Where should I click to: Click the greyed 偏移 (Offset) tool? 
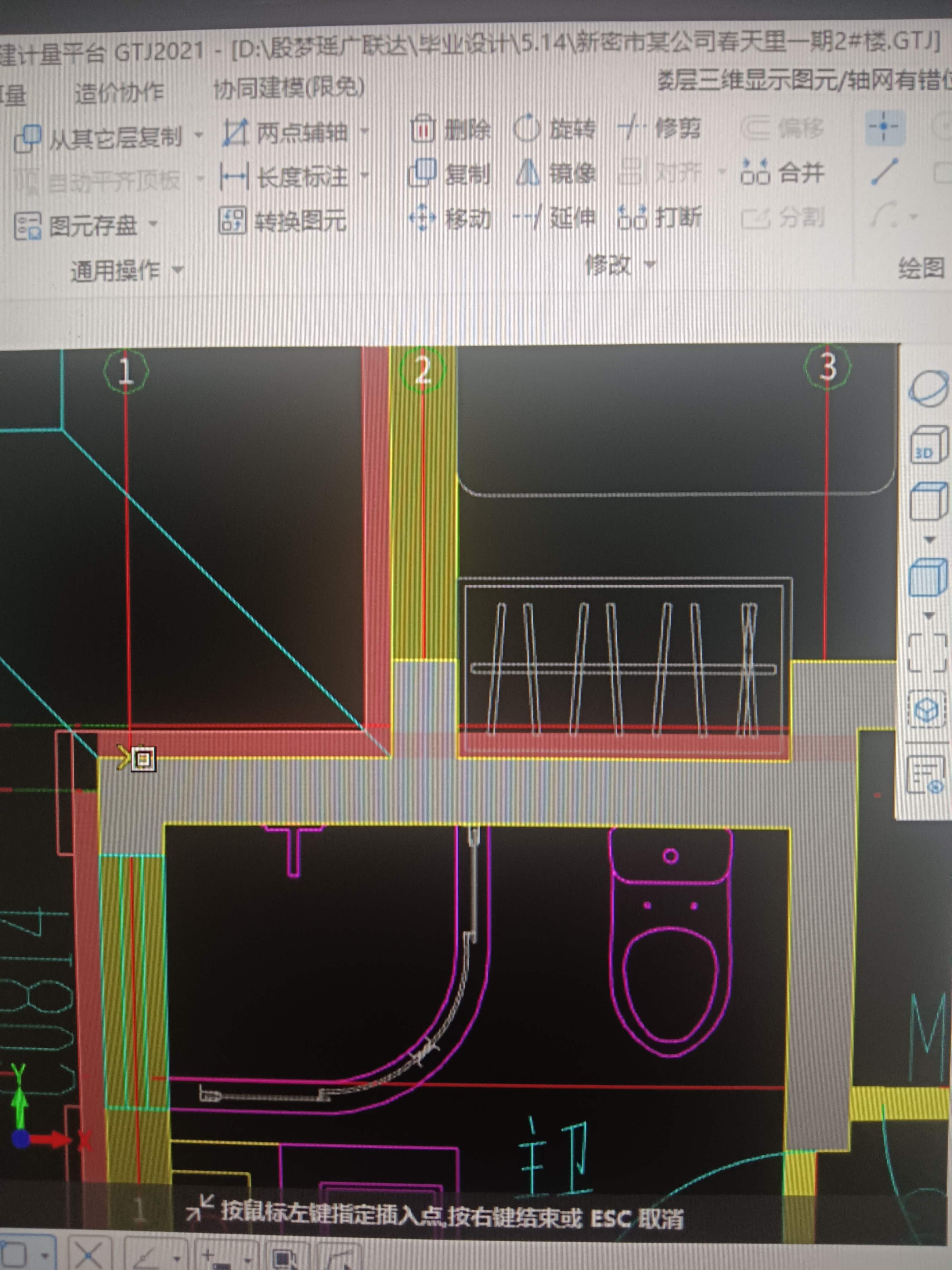click(x=782, y=128)
